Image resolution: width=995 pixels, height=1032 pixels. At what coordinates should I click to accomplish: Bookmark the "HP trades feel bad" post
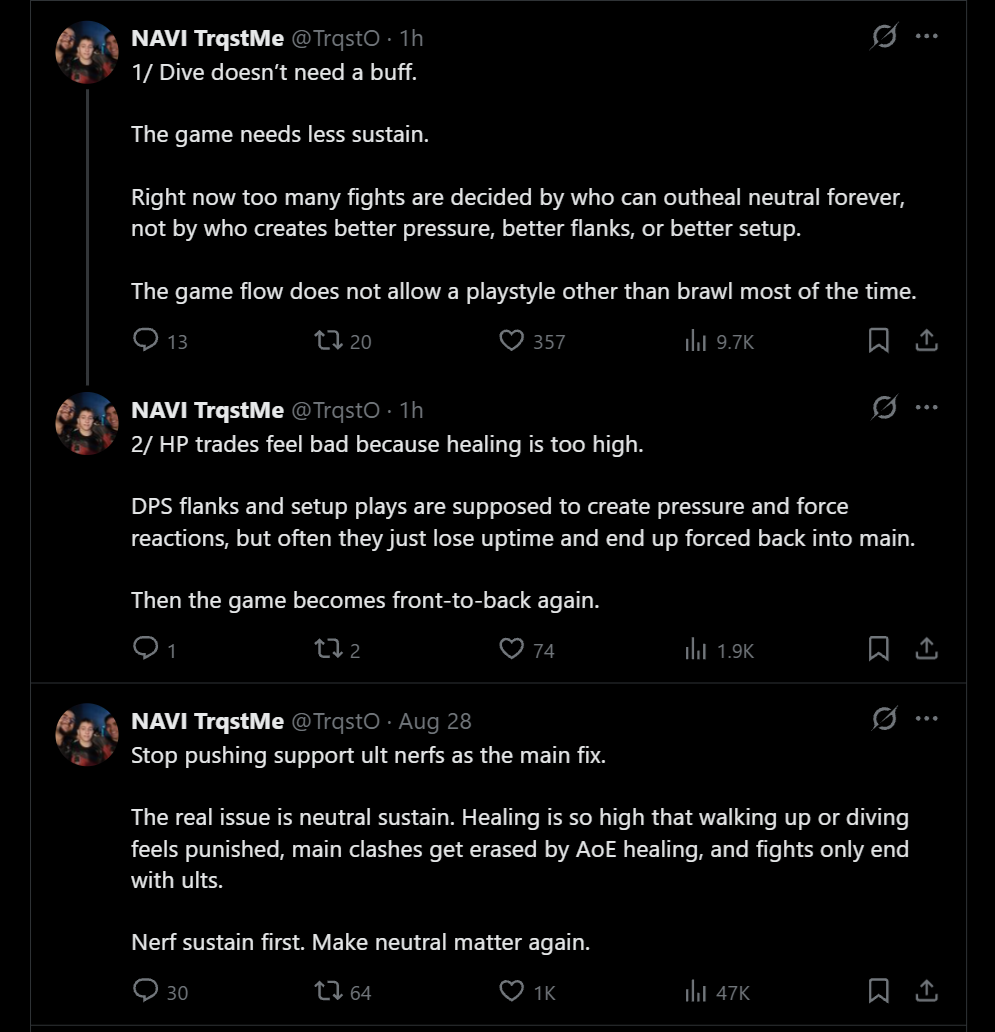[x=879, y=648]
